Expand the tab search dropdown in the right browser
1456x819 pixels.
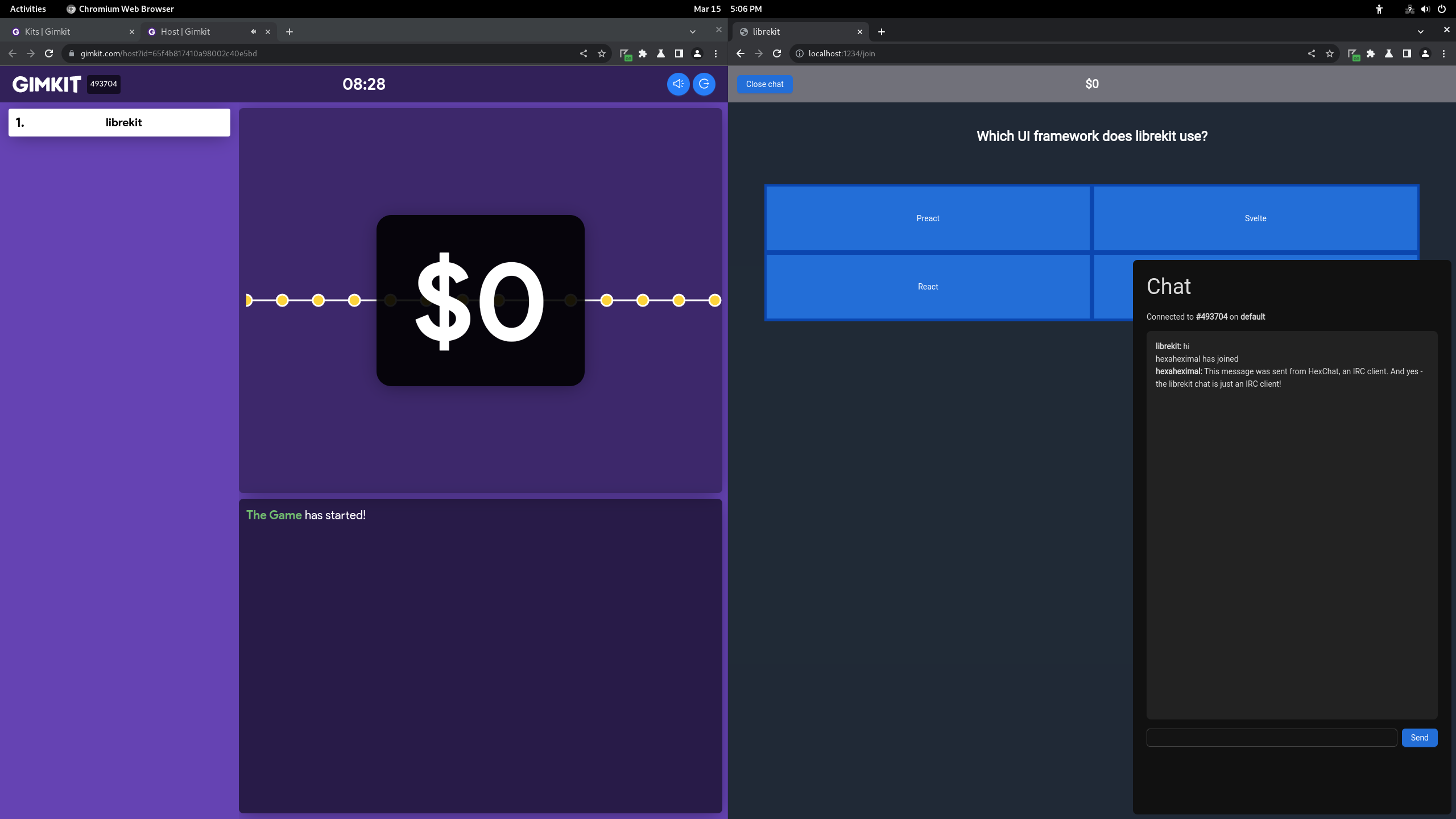[1421, 32]
